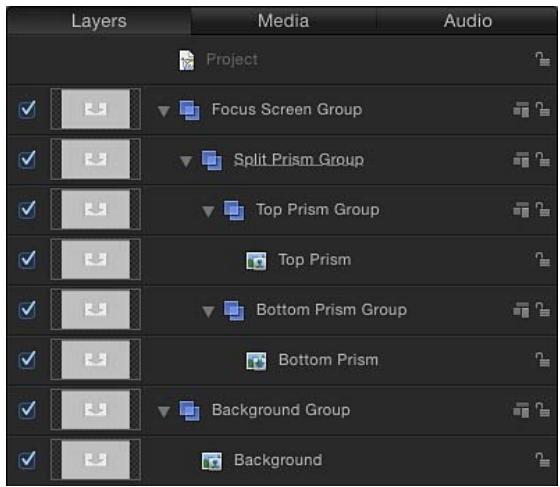Lock the Top Prism Group
Image resolution: width=560 pixels, height=487 pixels.
542,209
